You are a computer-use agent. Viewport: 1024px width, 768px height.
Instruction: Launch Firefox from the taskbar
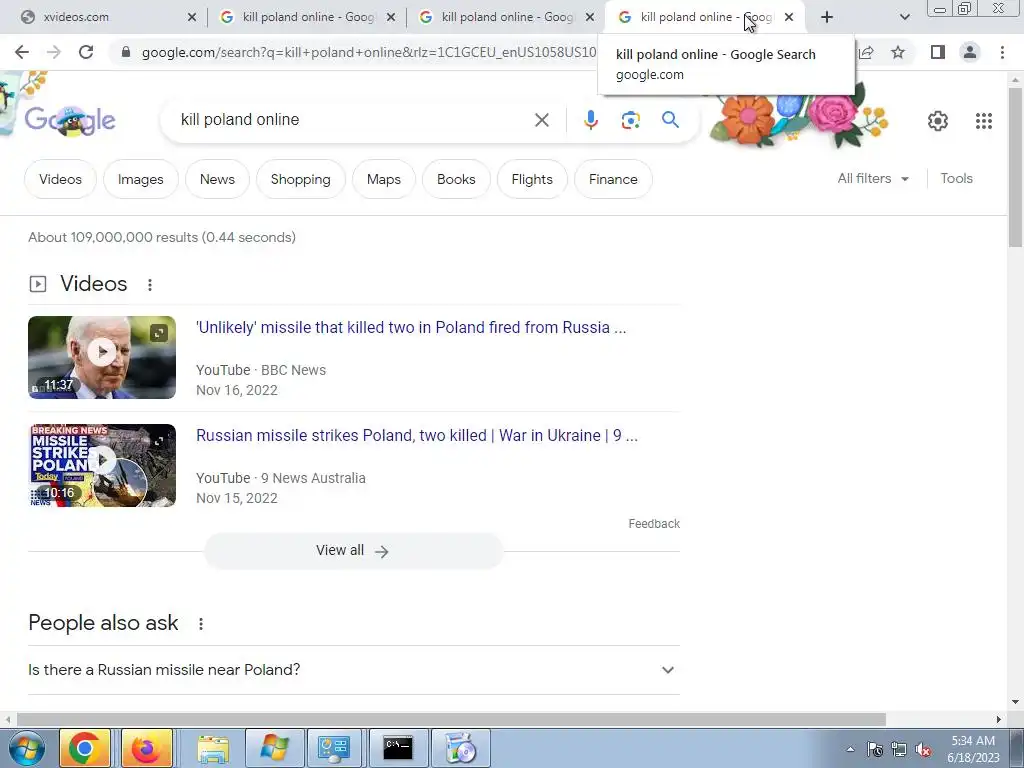(146, 748)
